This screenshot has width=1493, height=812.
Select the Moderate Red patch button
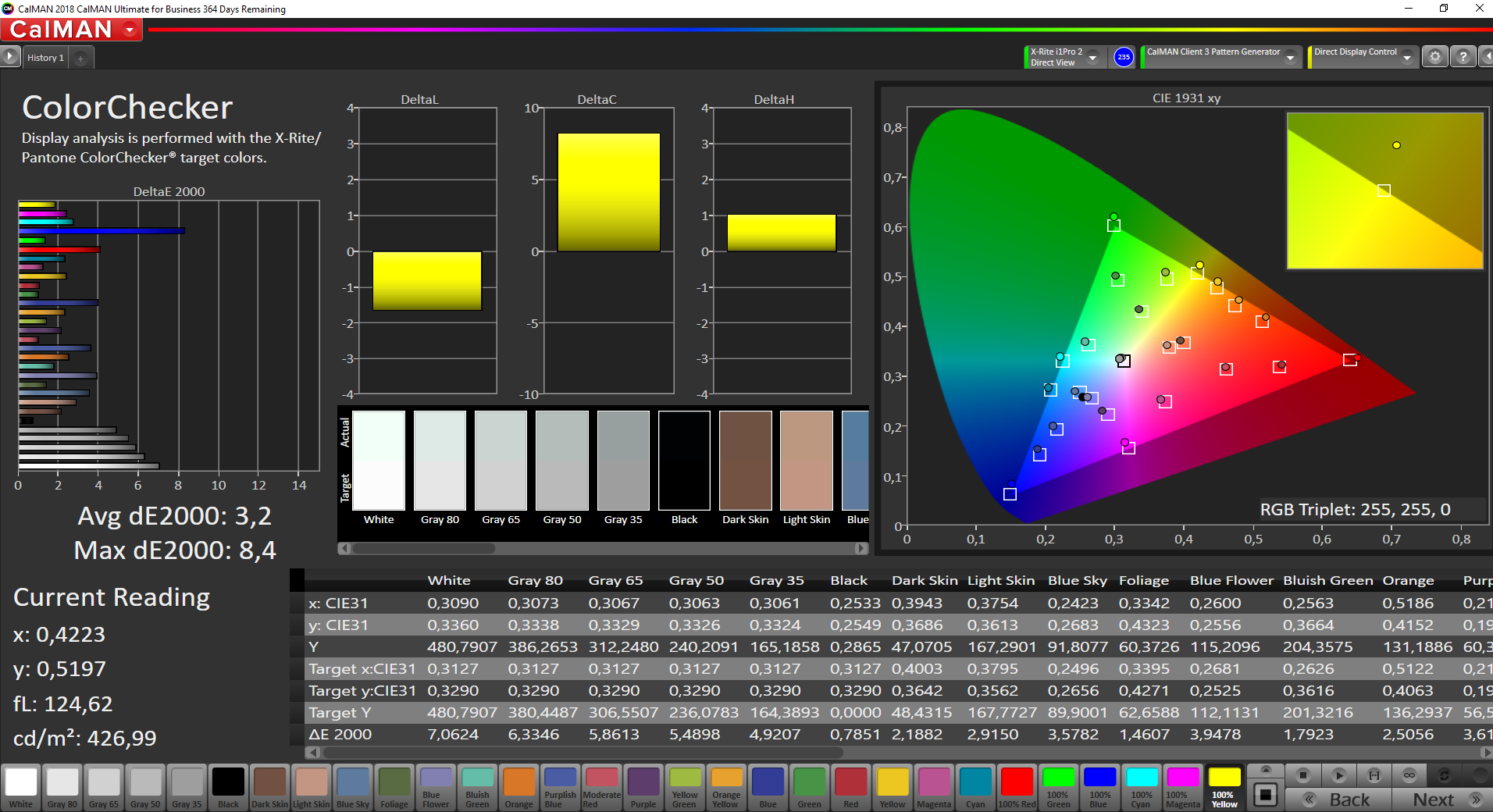coord(601,787)
